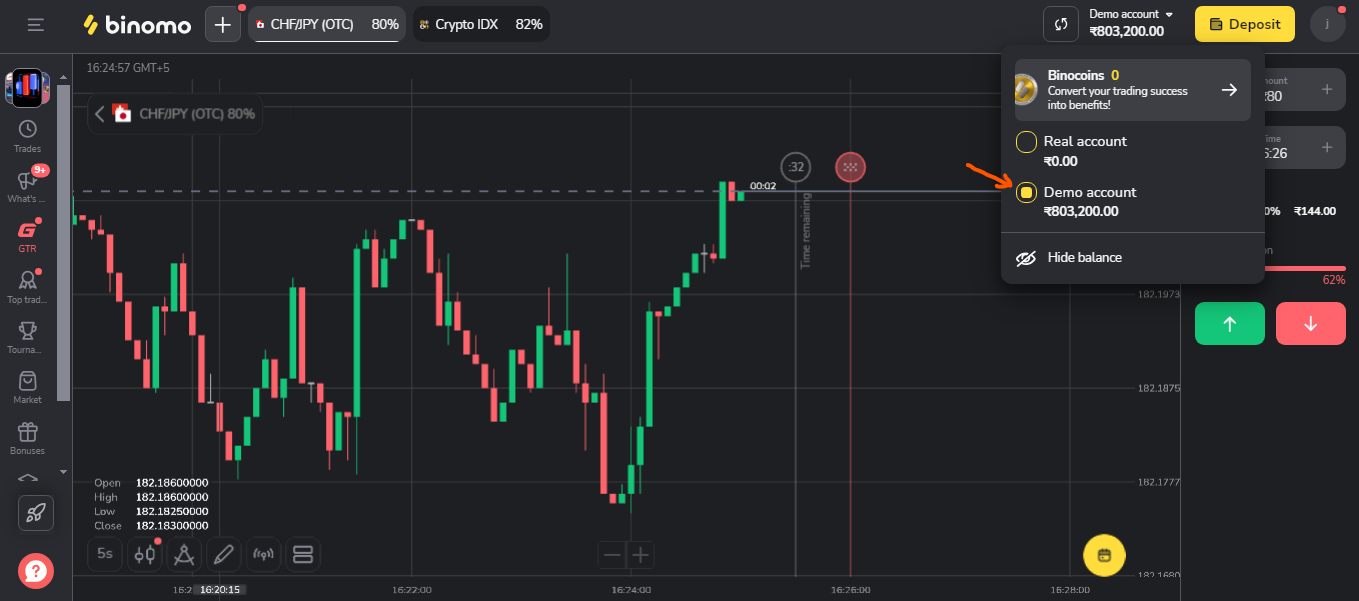This screenshot has height=601, width=1359.
Task: Open the indicators compass icon
Action: (x=183, y=553)
